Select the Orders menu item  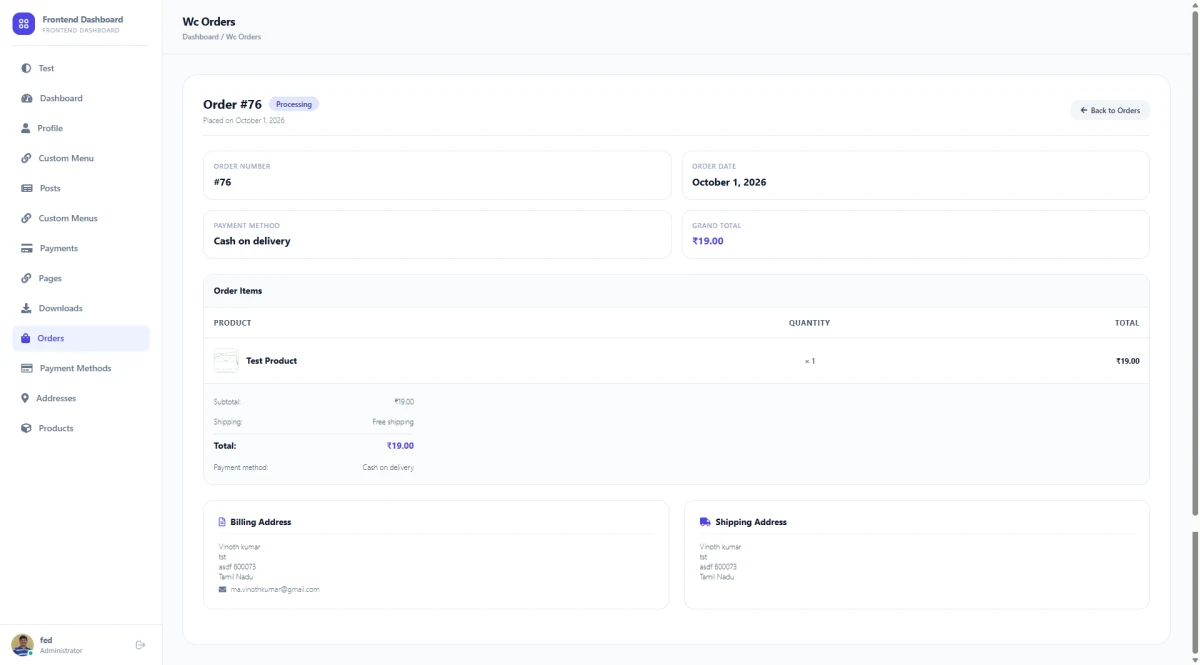[81, 338]
